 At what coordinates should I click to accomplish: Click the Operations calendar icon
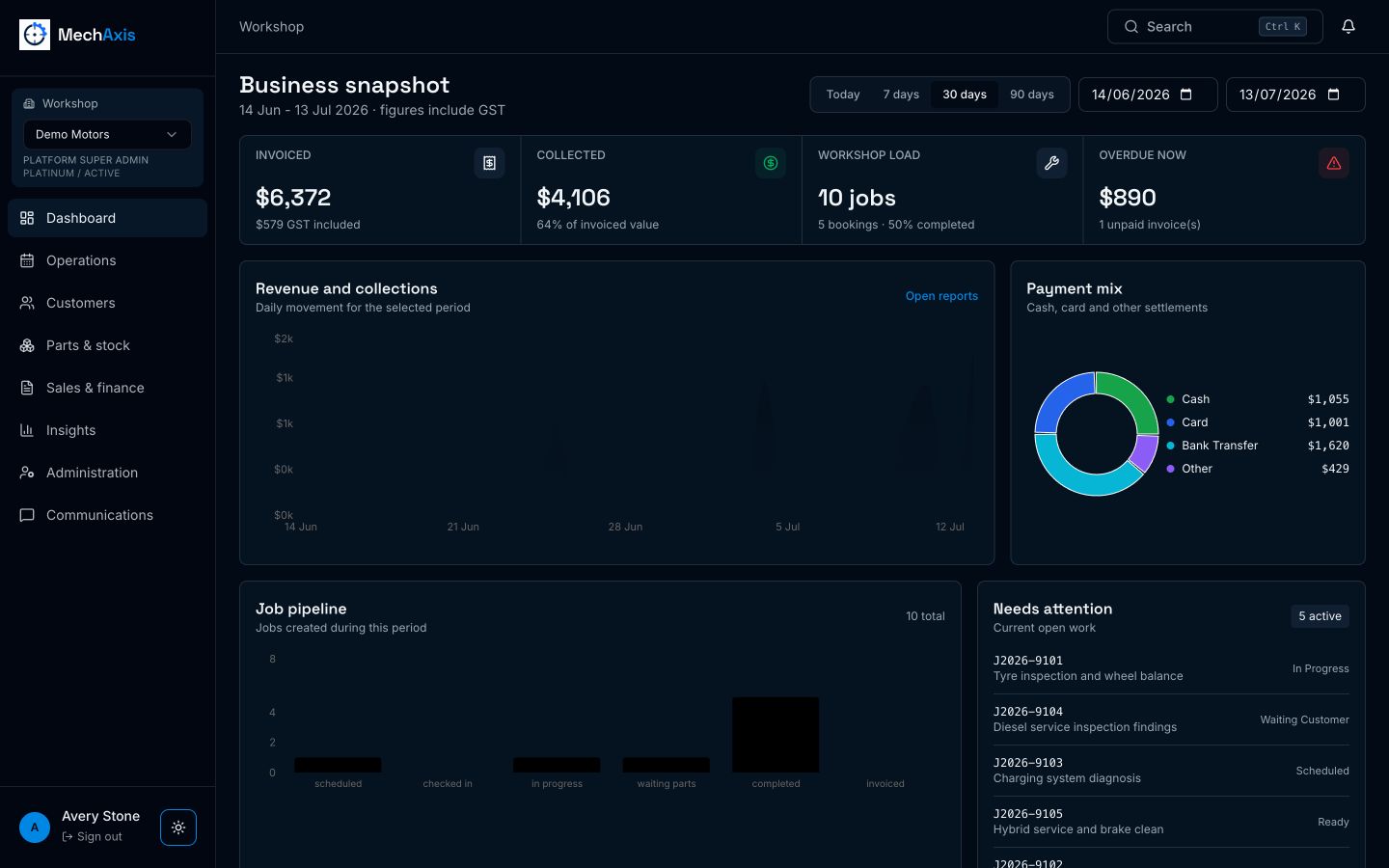[27, 260]
